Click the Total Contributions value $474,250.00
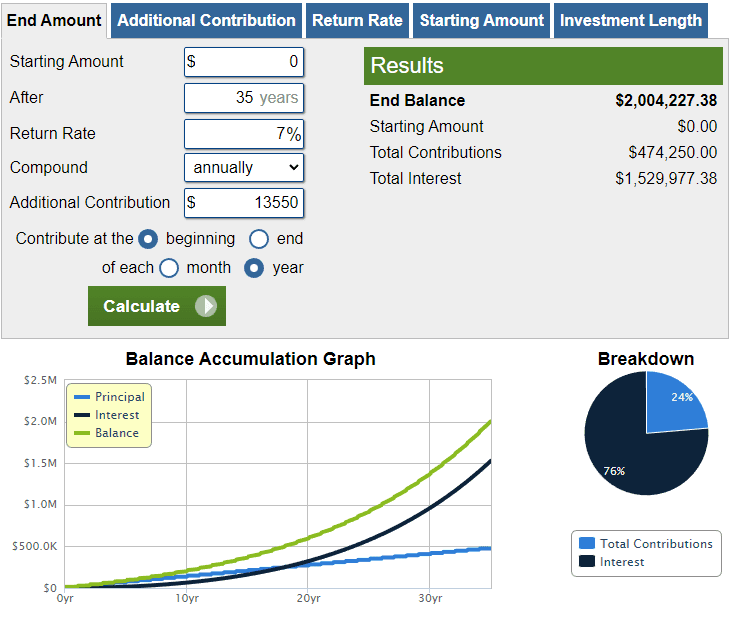 pyautogui.click(x=672, y=153)
